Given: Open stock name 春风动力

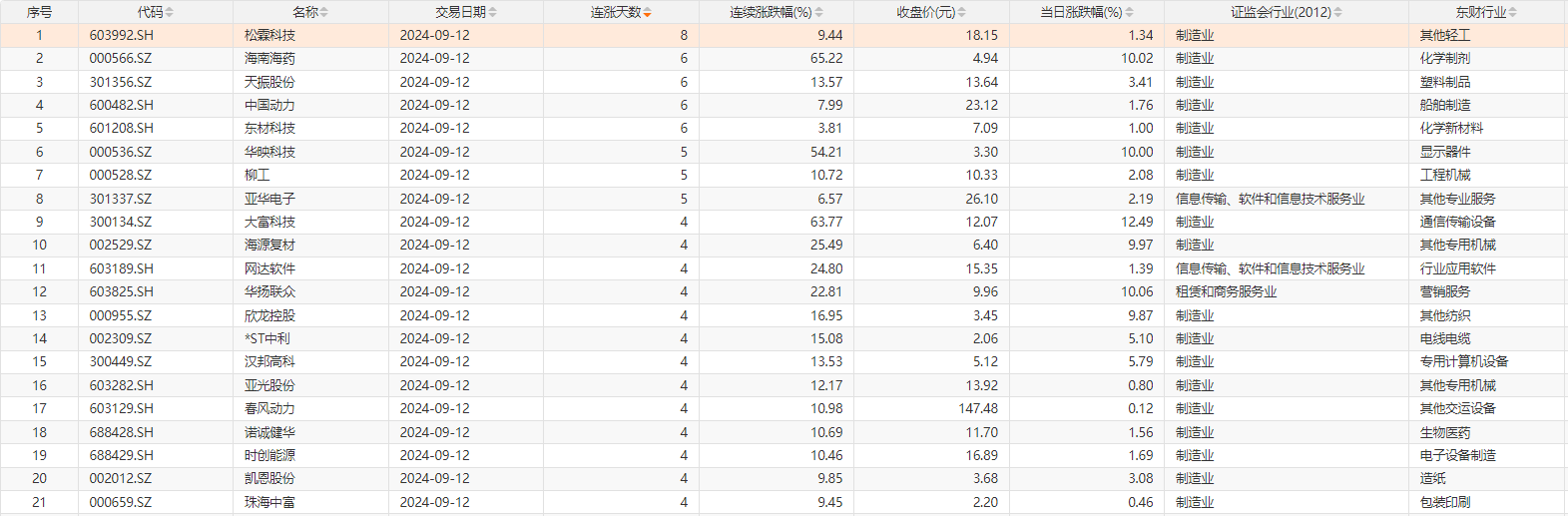Looking at the screenshot, I should [x=269, y=408].
